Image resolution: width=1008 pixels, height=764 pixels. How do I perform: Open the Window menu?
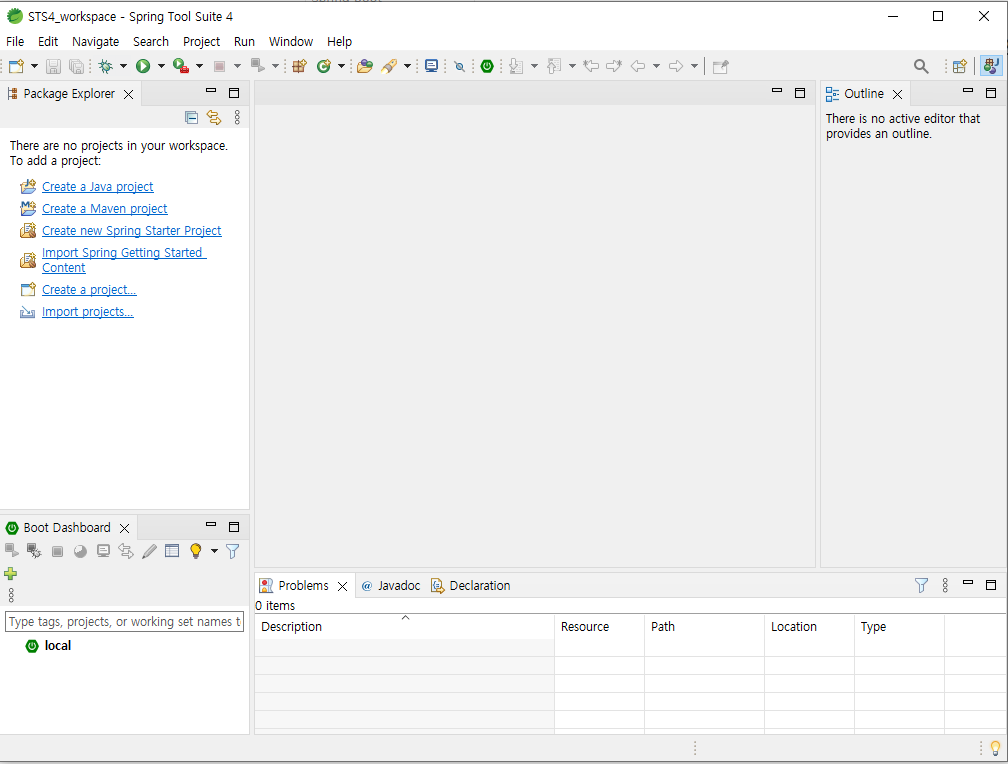(x=291, y=41)
